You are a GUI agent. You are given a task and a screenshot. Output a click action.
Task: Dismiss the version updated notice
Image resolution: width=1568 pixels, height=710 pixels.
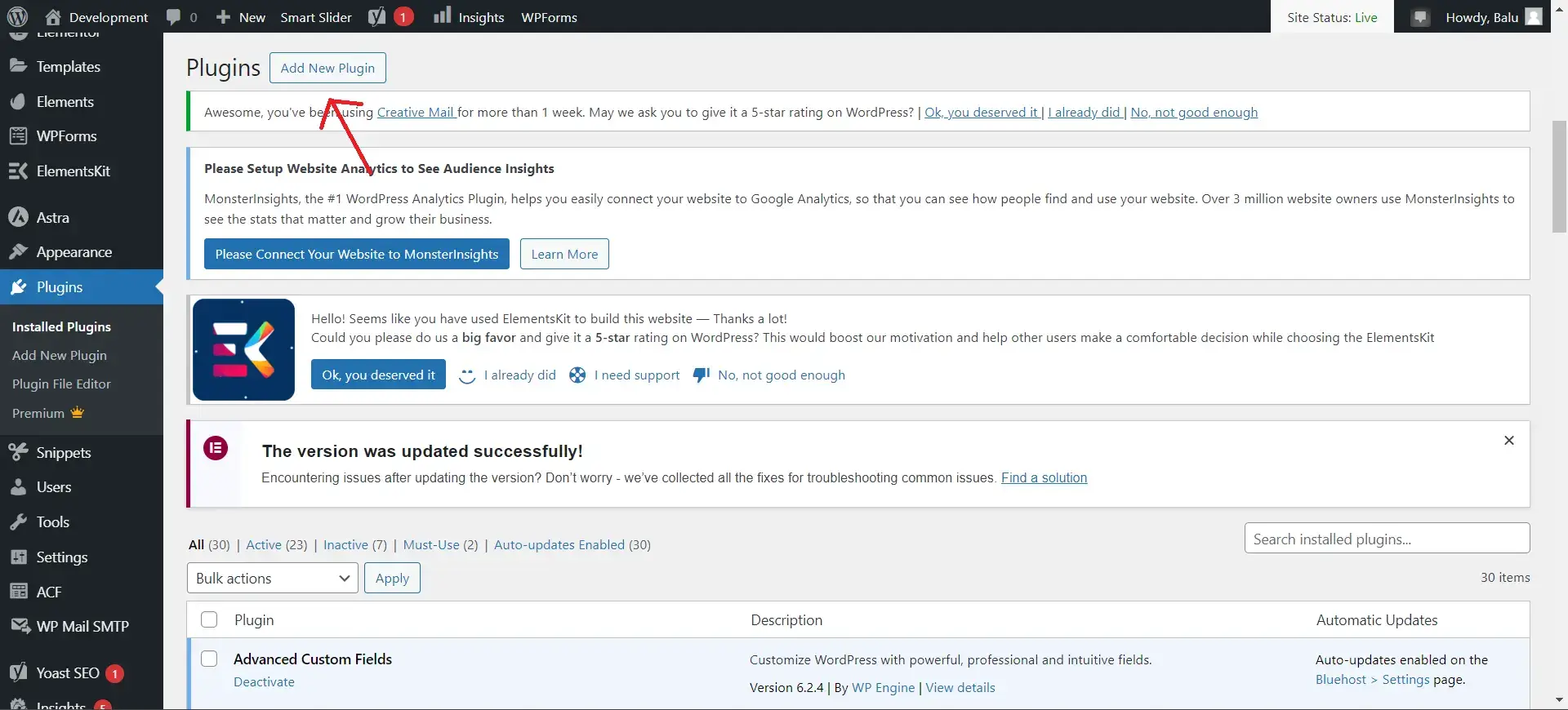point(1509,441)
